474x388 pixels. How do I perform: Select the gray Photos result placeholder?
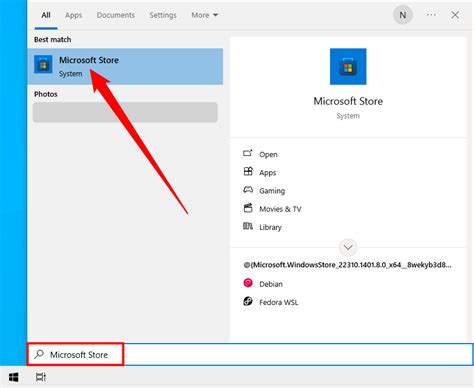click(125, 112)
